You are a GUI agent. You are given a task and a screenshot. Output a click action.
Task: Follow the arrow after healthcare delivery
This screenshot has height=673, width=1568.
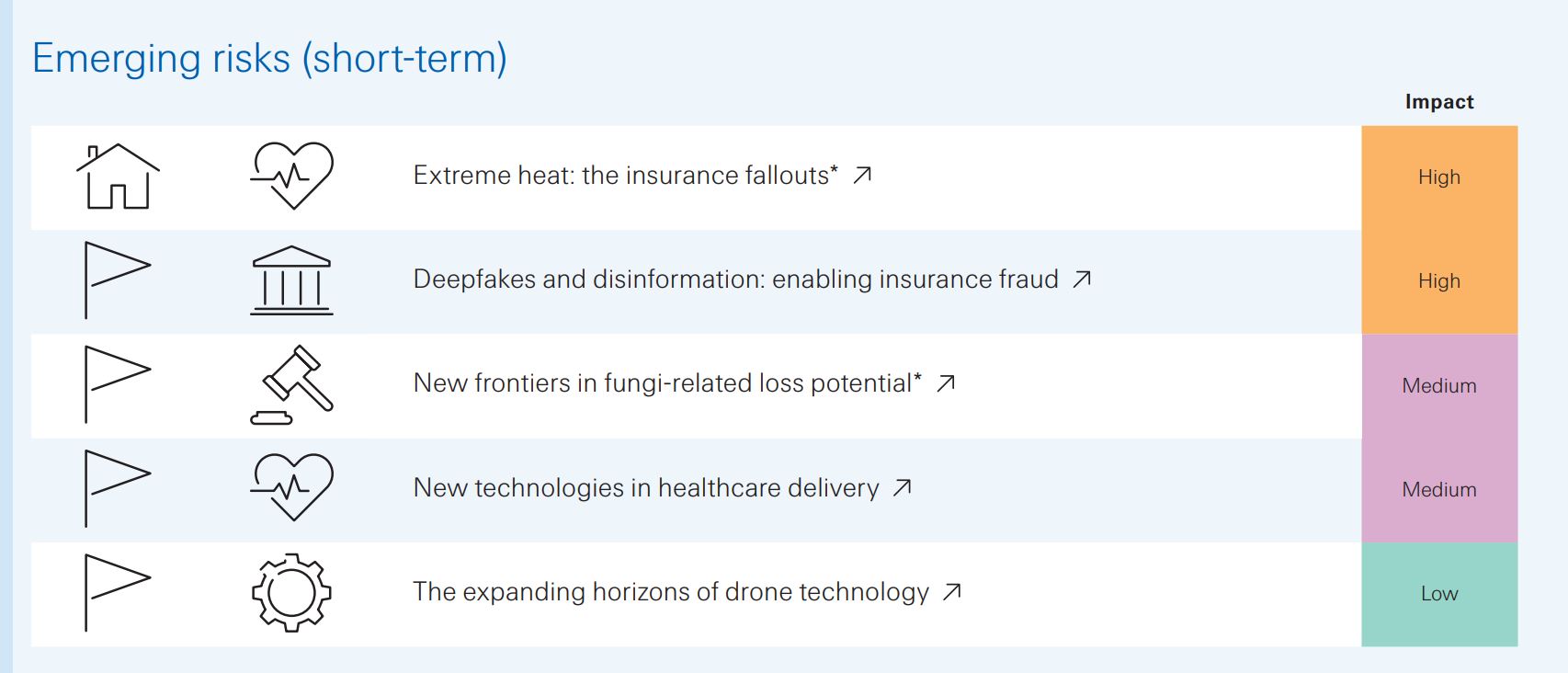tap(903, 487)
